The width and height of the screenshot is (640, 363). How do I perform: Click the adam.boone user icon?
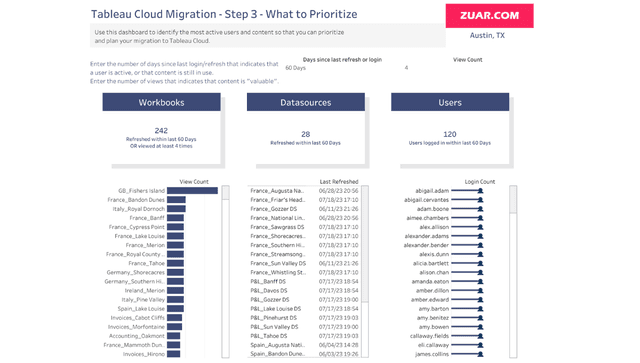(480, 209)
